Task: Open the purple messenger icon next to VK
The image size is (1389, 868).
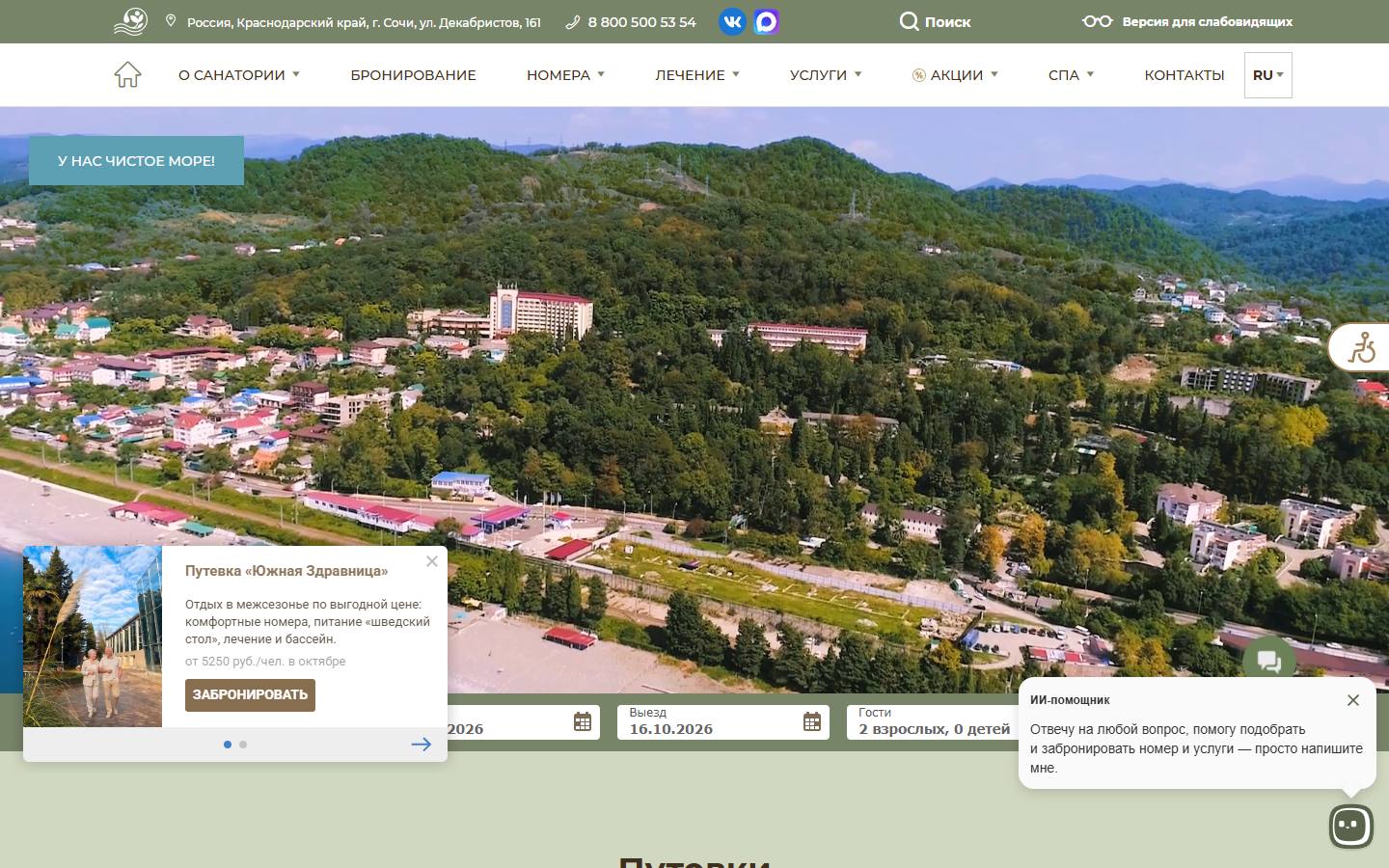Action: pyautogui.click(x=766, y=21)
